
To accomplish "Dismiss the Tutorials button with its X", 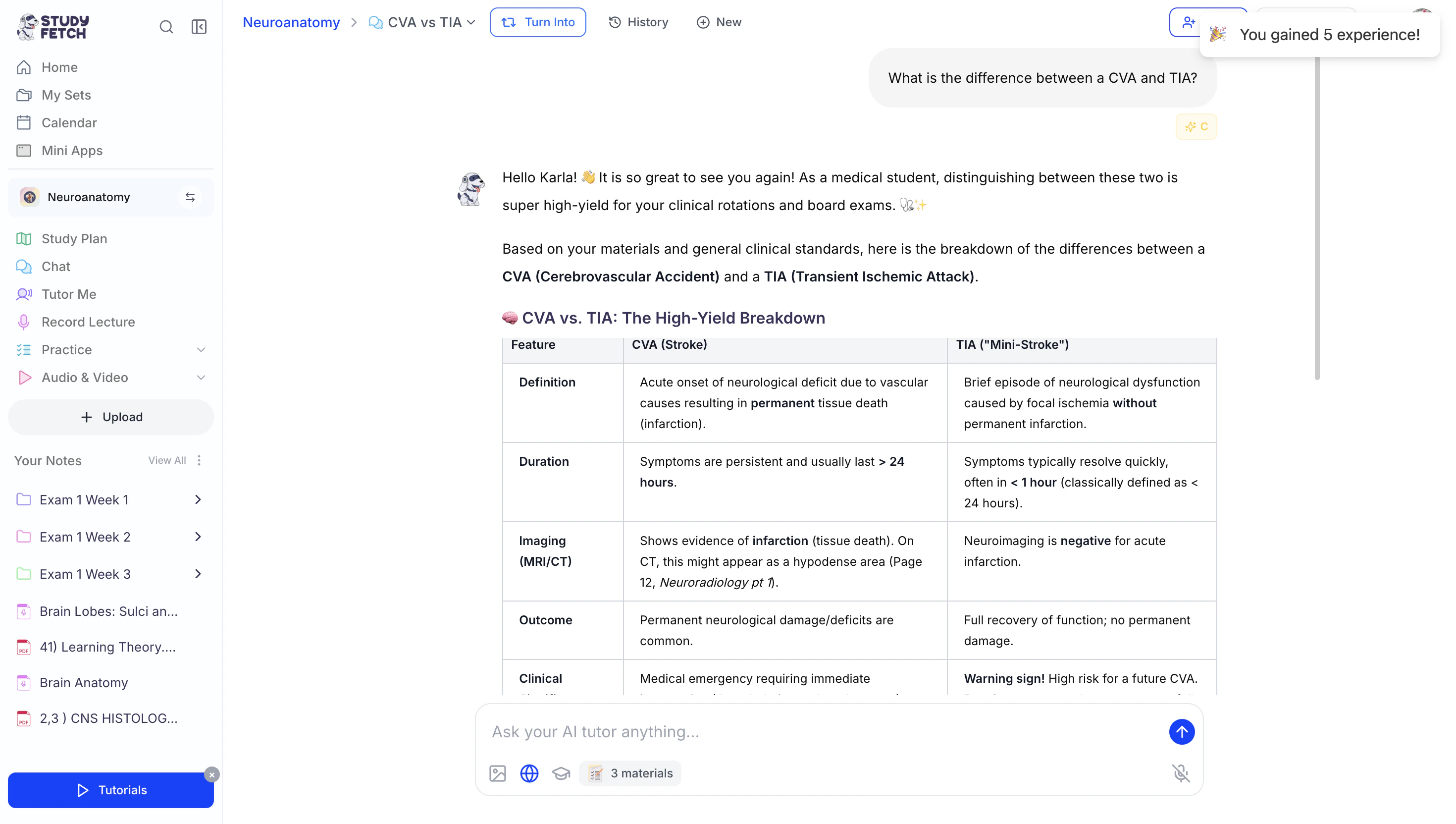I will [x=211, y=774].
